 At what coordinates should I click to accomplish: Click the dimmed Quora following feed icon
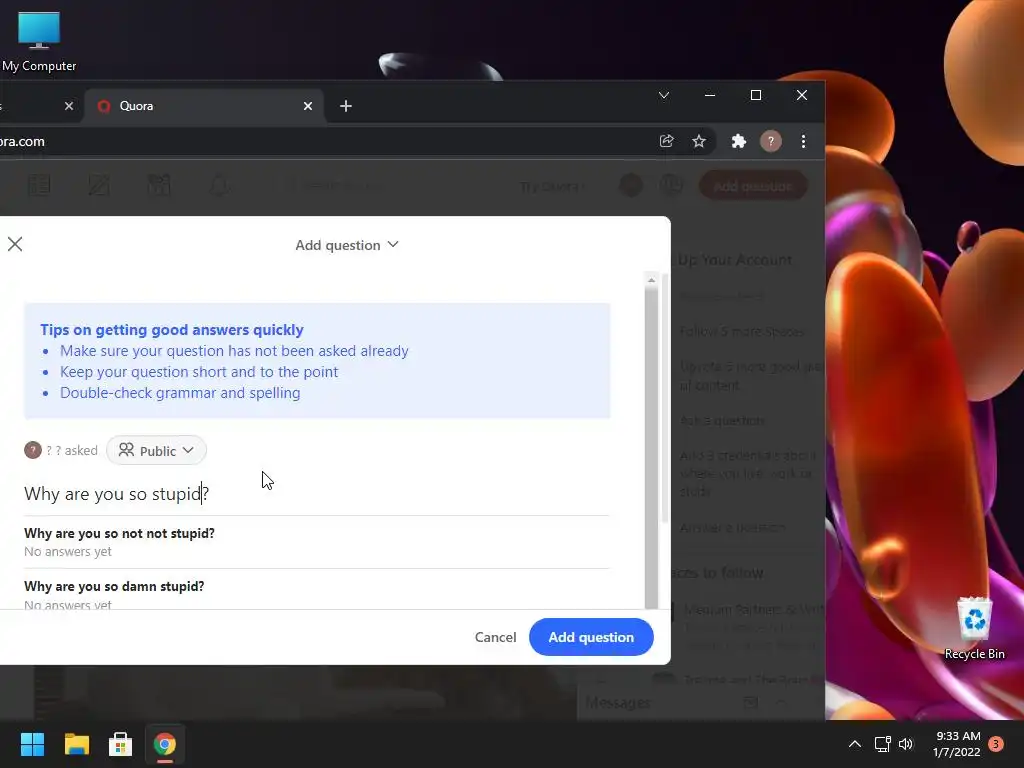coord(39,186)
